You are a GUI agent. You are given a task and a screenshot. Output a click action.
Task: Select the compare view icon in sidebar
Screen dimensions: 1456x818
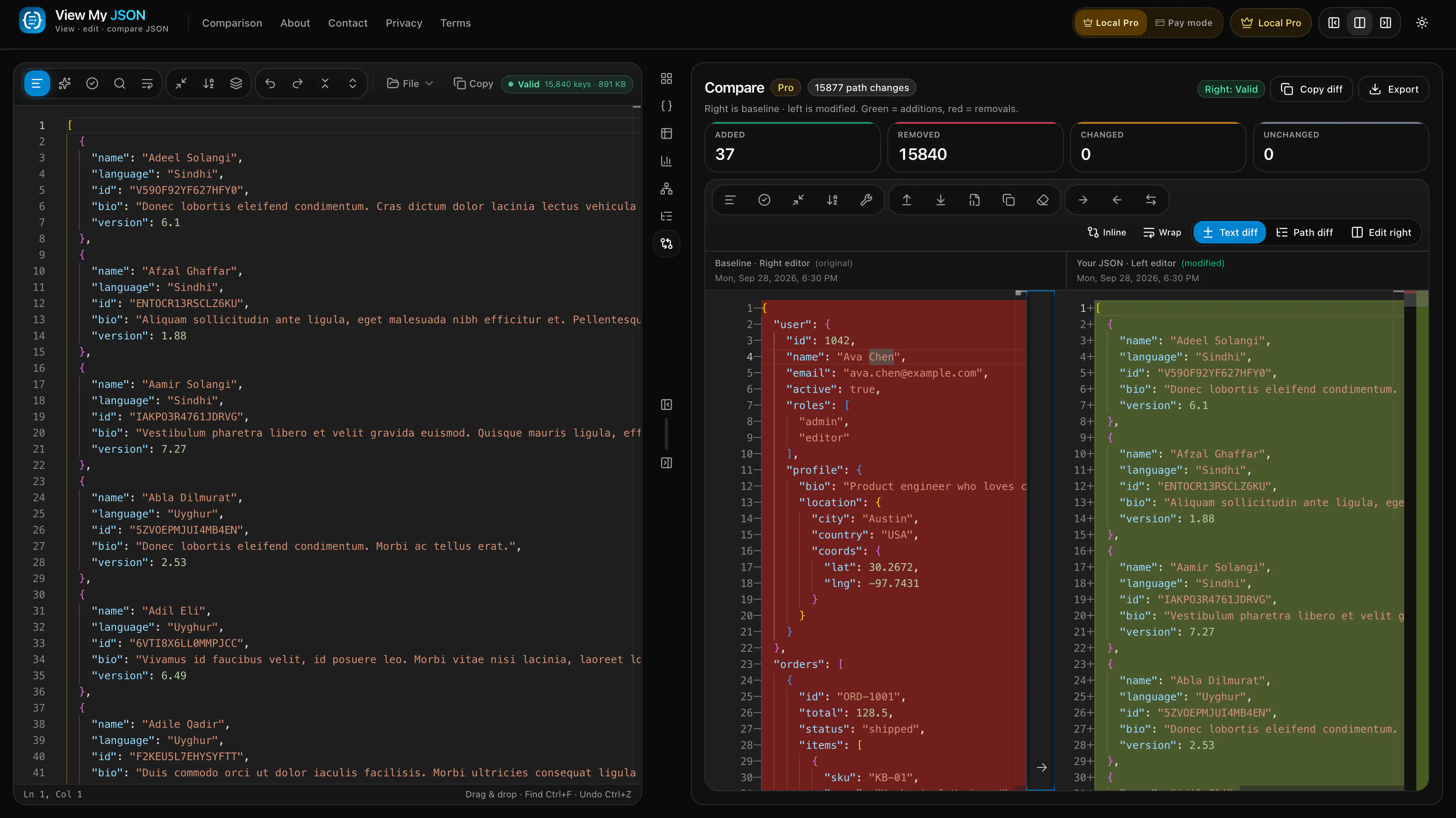tap(667, 244)
